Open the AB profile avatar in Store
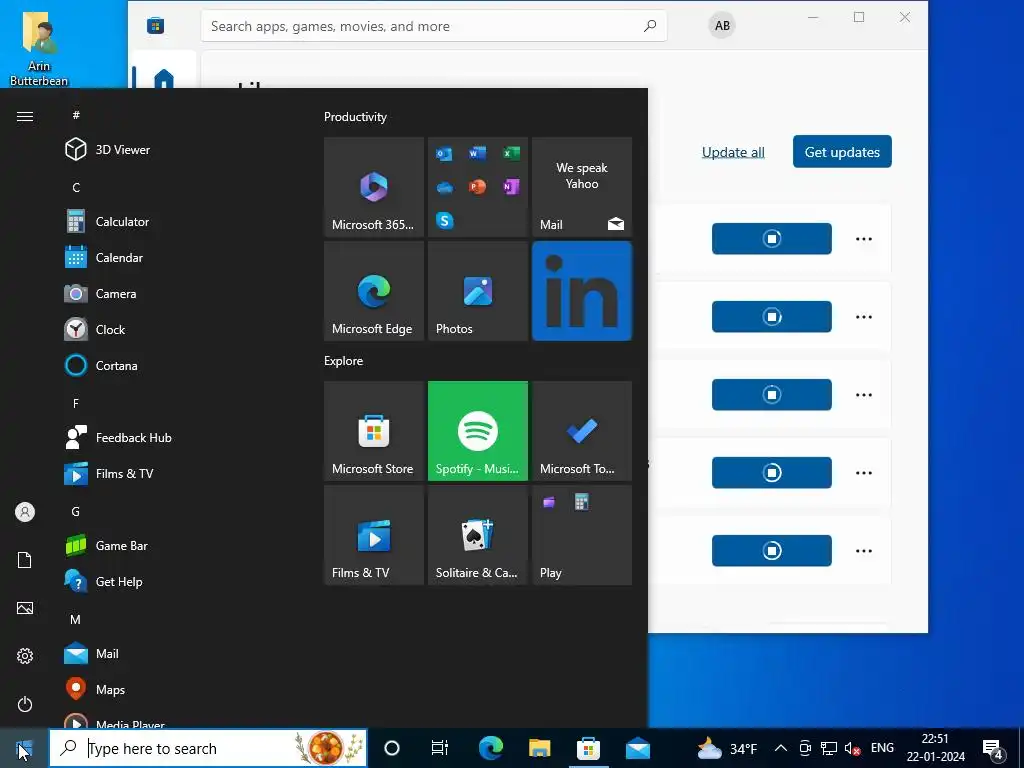Image resolution: width=1024 pixels, height=768 pixels. click(722, 25)
